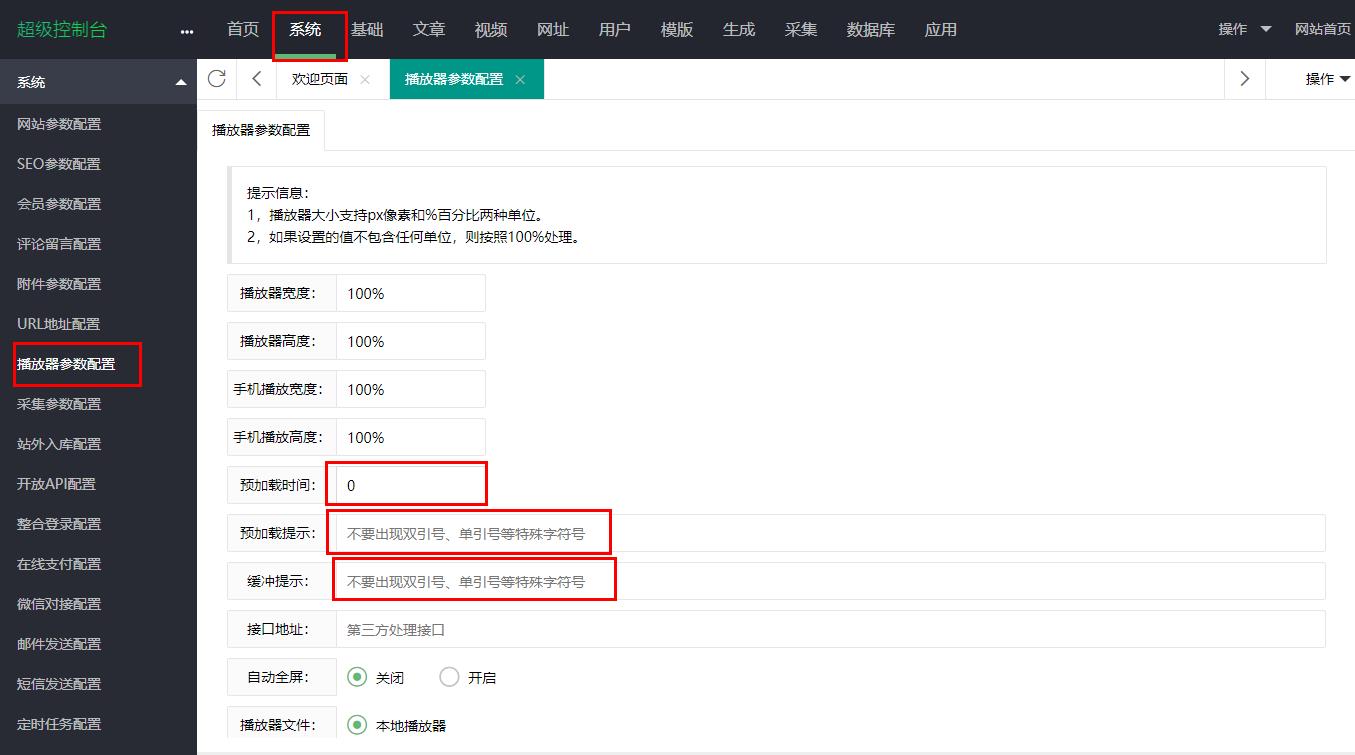1355x755 pixels.
Task: Close the 欢迎页面 tab
Action: pos(365,80)
